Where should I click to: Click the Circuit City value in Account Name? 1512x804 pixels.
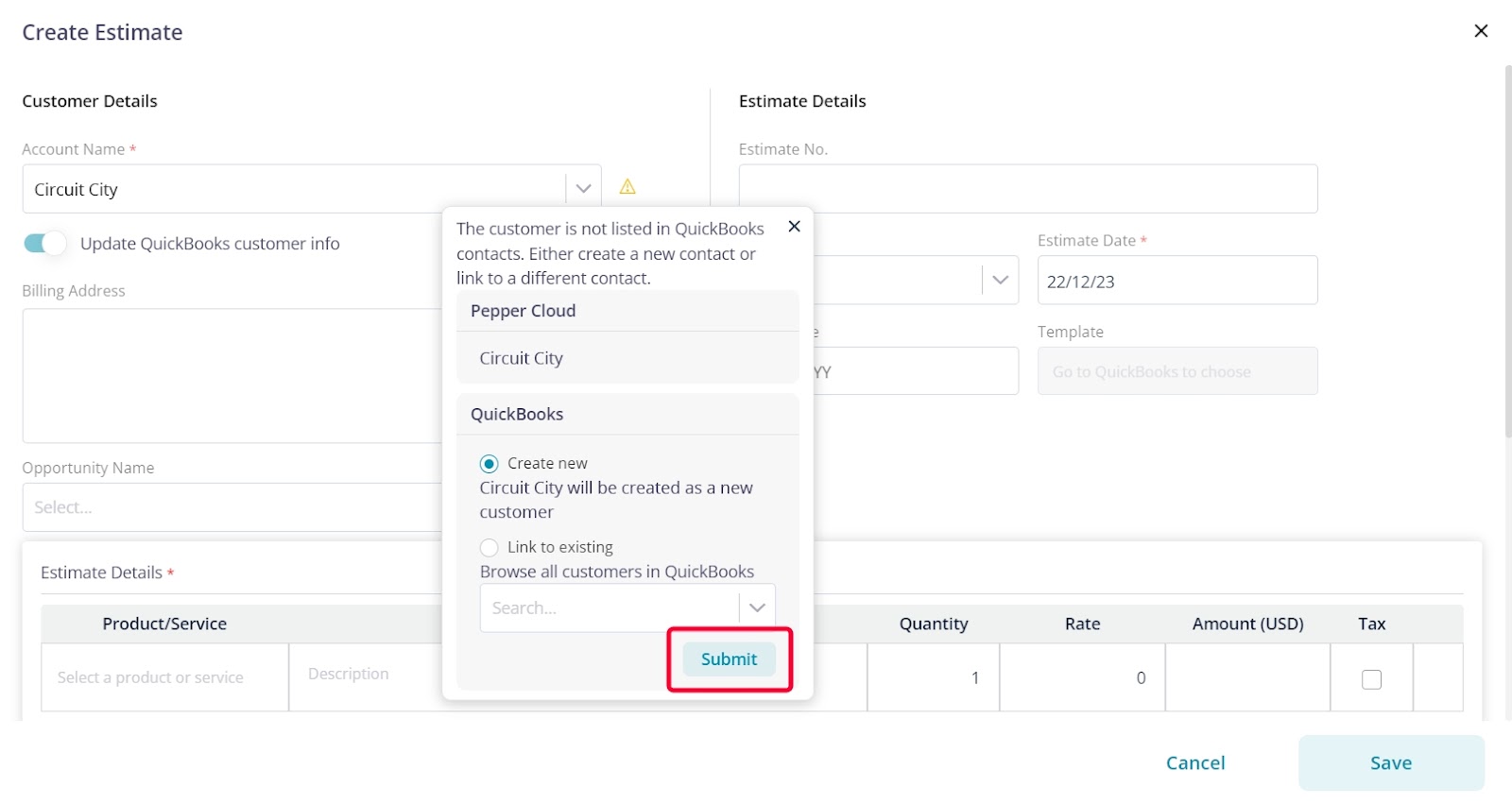(x=76, y=190)
